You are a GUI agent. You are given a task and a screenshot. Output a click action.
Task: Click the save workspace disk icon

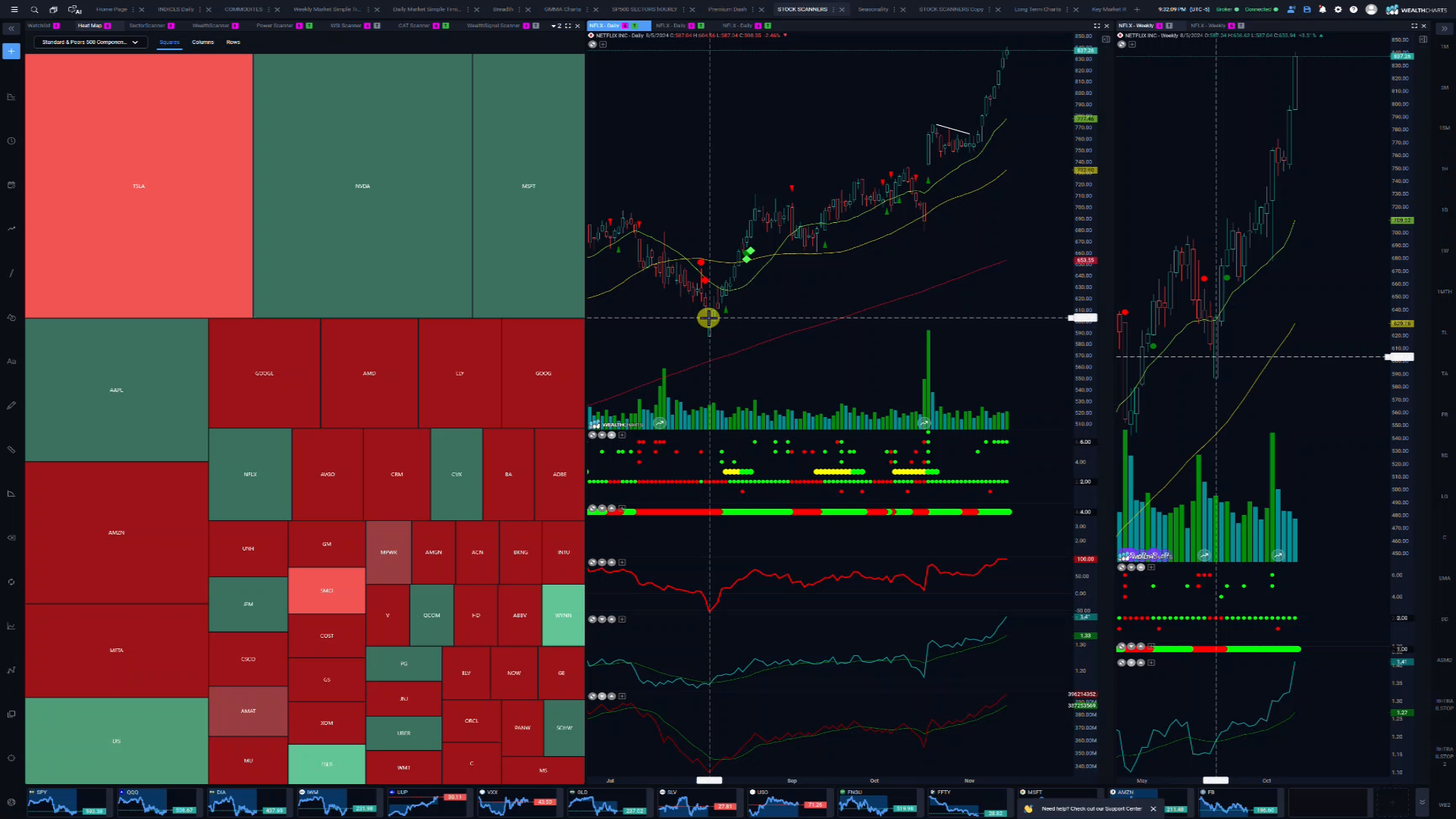tap(1307, 10)
